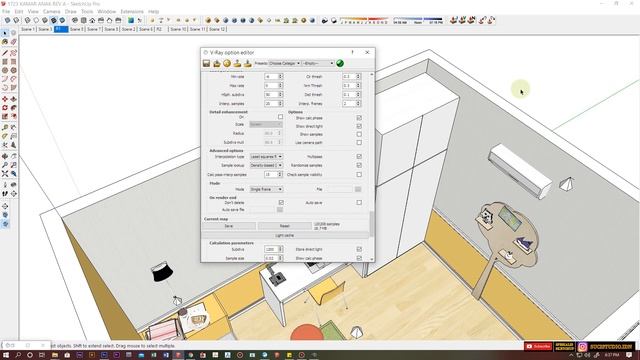Select the Tape Measure tool in left toolbar

tap(5, 128)
